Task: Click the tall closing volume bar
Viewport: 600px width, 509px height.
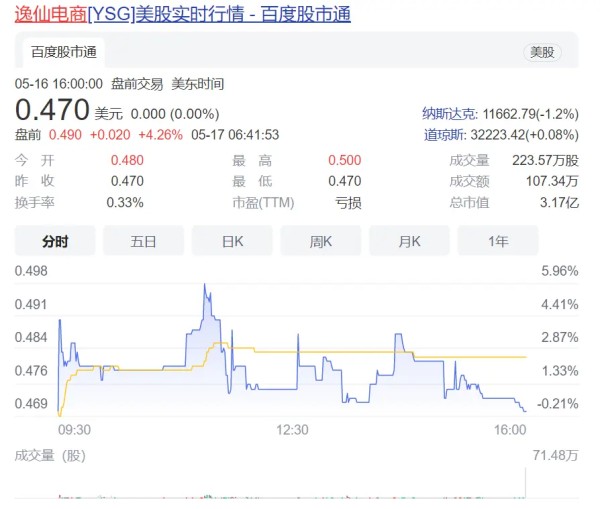Action: pyautogui.click(x=525, y=483)
